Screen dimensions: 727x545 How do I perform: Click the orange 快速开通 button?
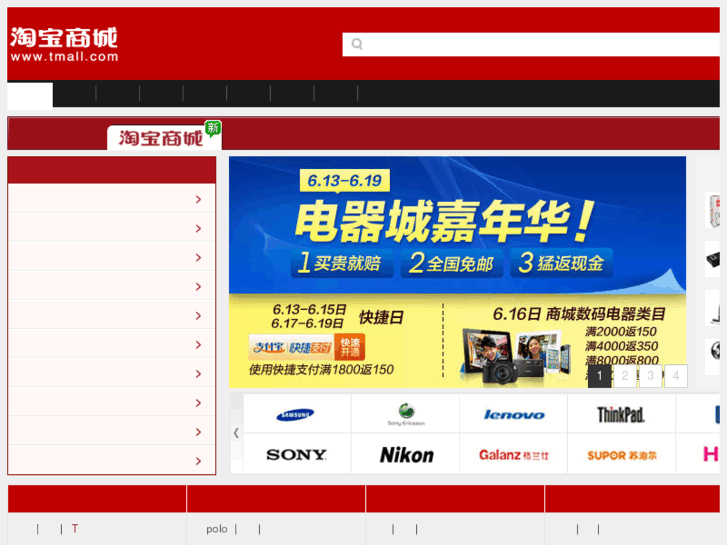350,347
